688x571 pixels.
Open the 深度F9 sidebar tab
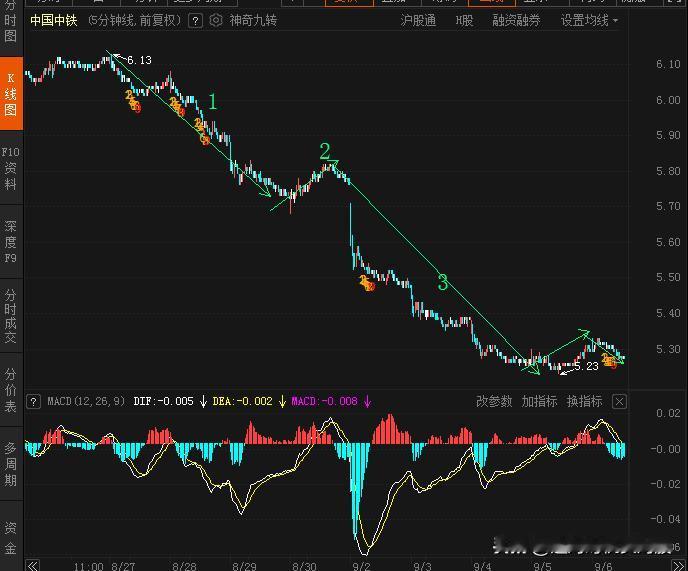tap(11, 242)
